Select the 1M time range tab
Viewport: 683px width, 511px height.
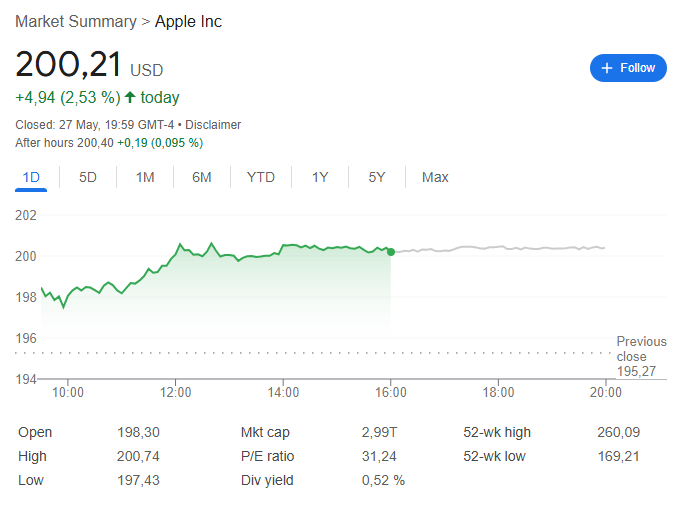145,177
